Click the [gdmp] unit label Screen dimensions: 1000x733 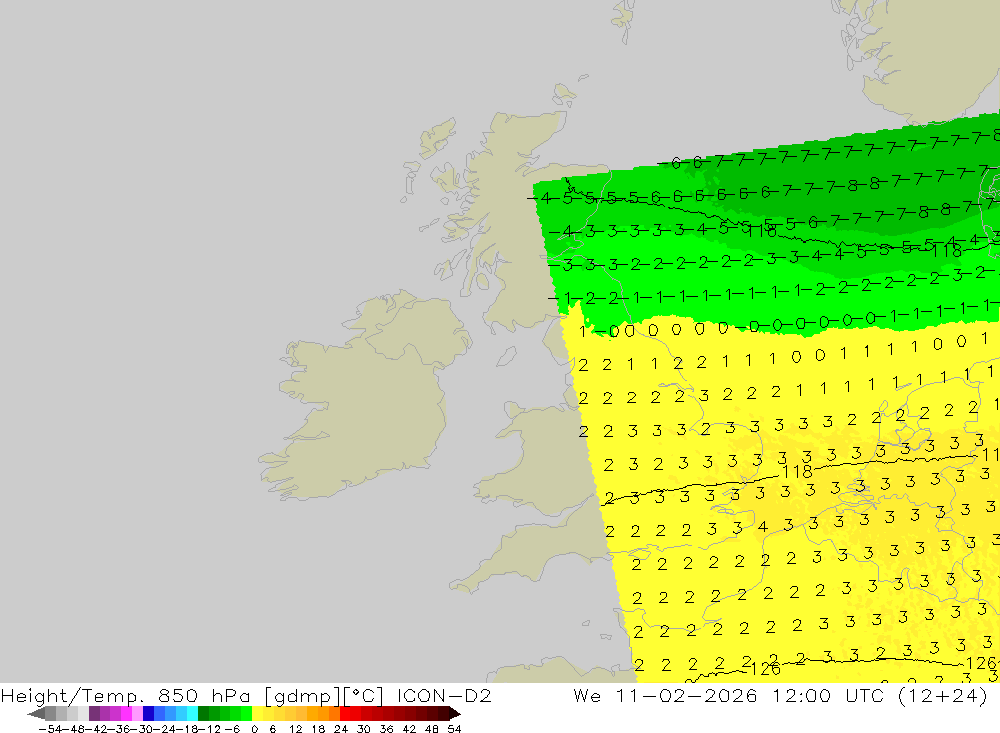[302, 696]
